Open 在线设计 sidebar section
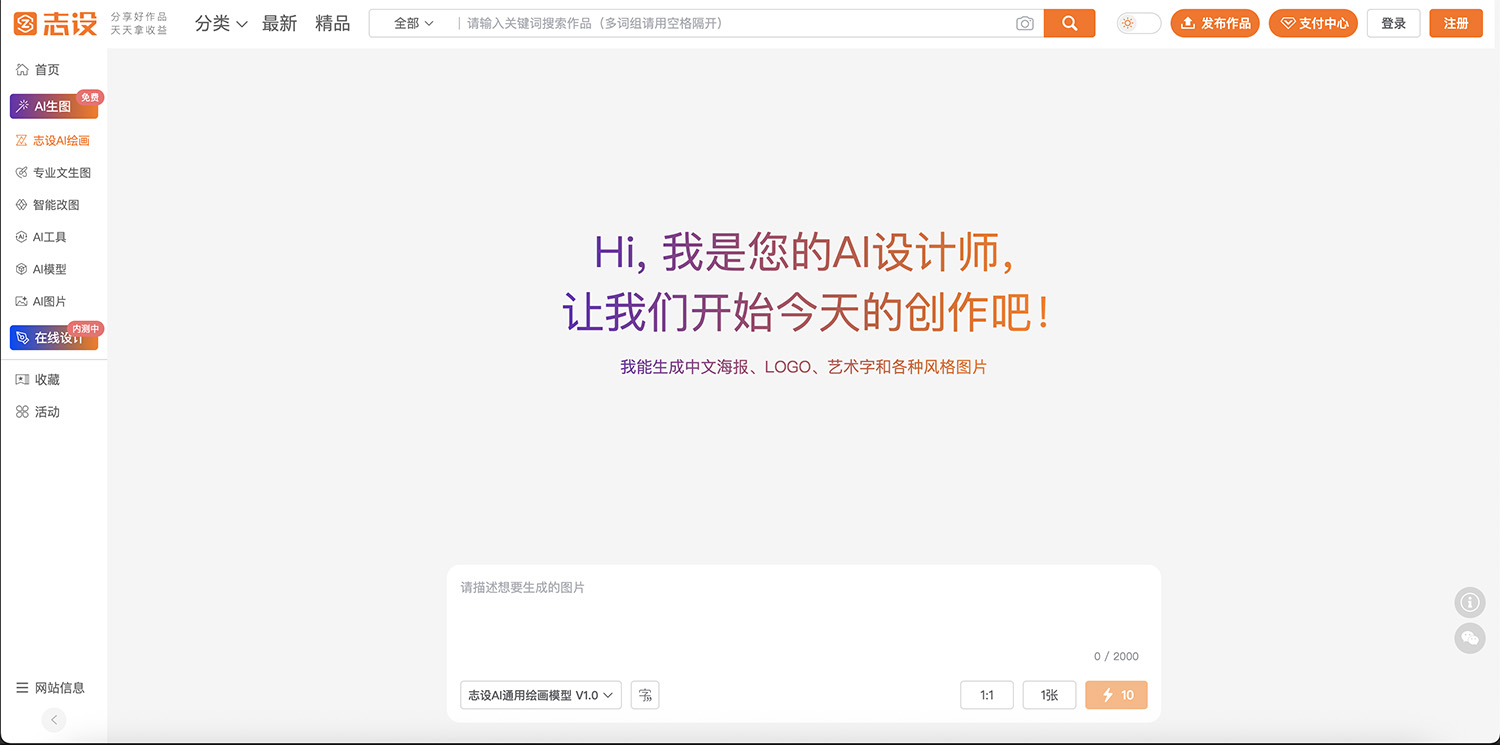 point(54,338)
